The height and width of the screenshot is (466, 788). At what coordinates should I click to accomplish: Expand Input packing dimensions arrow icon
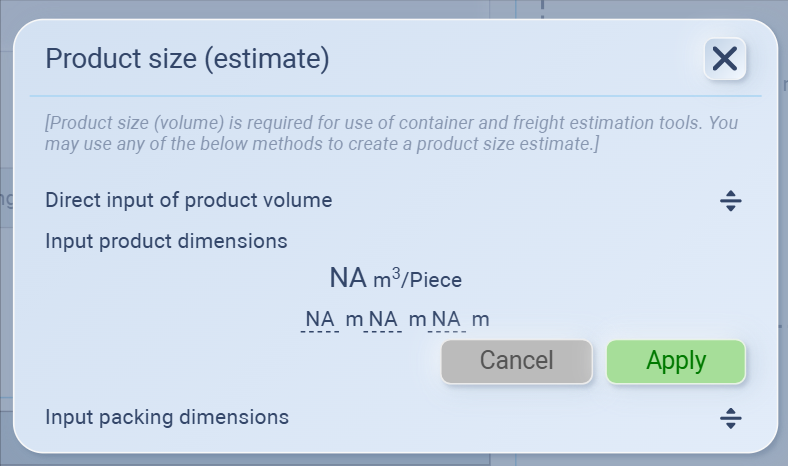pos(731,418)
